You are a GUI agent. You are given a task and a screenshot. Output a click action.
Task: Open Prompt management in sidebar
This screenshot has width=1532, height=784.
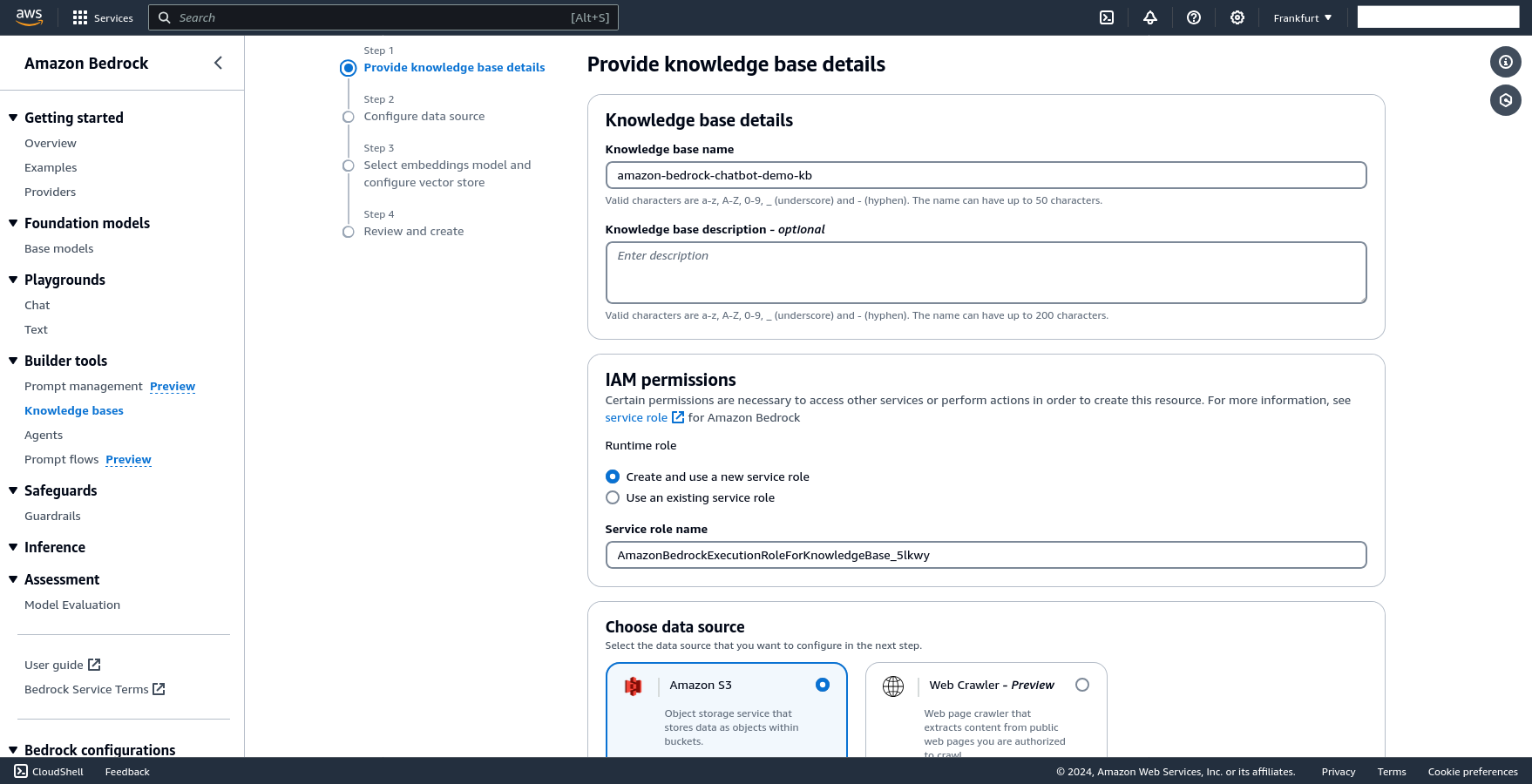(84, 386)
